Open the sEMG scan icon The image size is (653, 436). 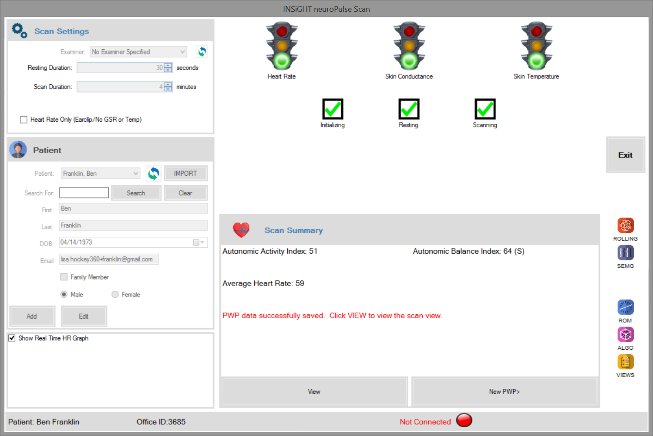(626, 253)
